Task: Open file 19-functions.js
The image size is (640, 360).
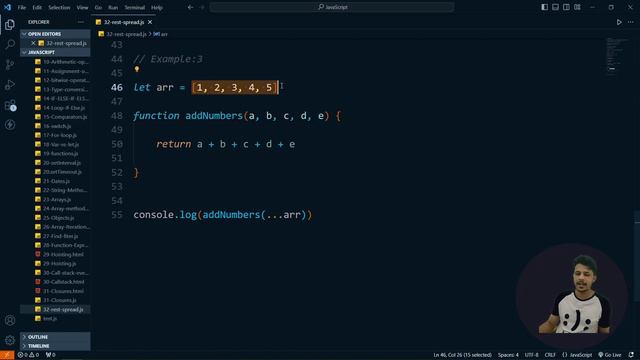Action: tap(60, 153)
